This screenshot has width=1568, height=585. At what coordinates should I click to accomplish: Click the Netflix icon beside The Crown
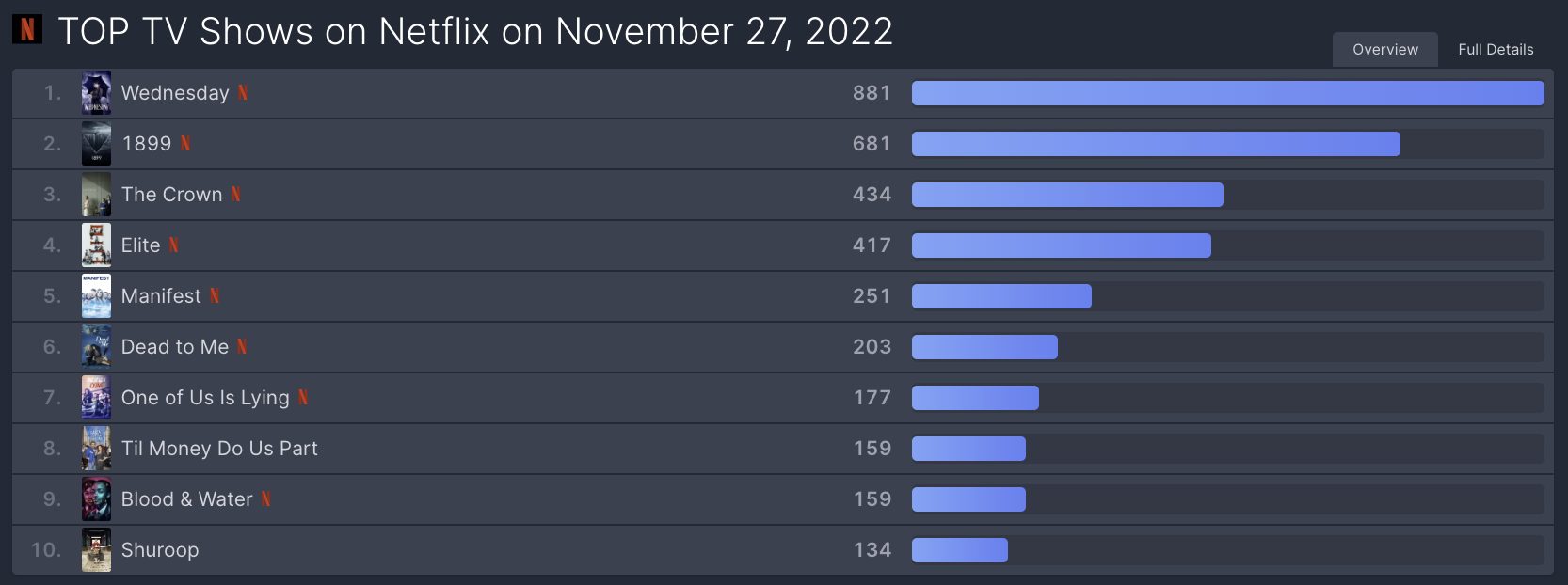tap(236, 194)
